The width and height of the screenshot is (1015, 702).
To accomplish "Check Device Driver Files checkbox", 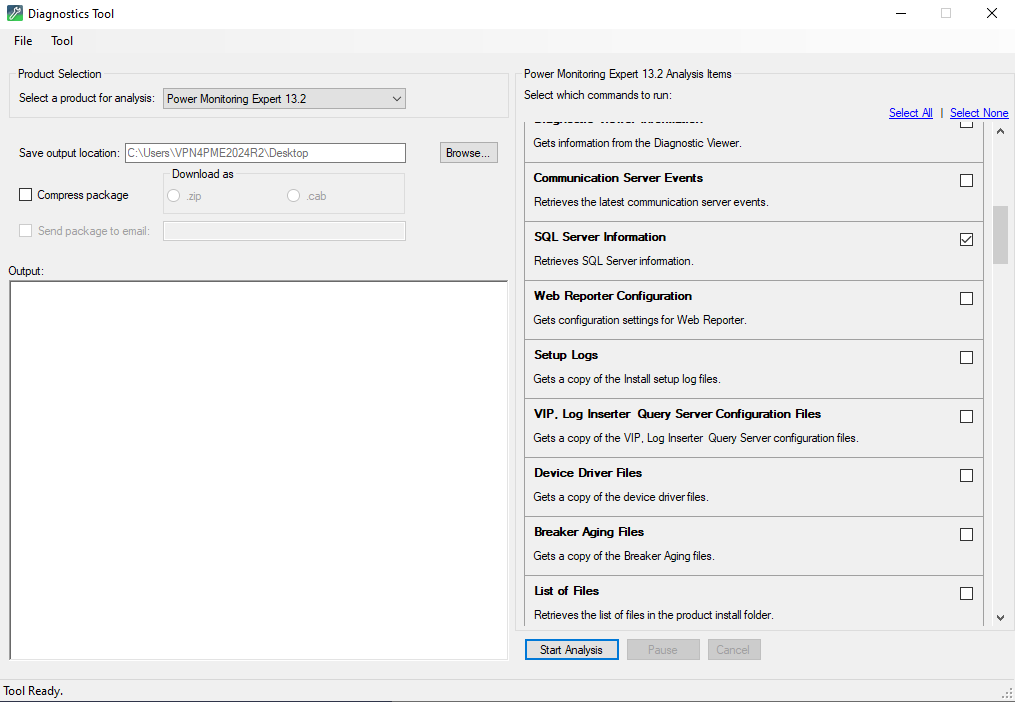I will tap(966, 475).
